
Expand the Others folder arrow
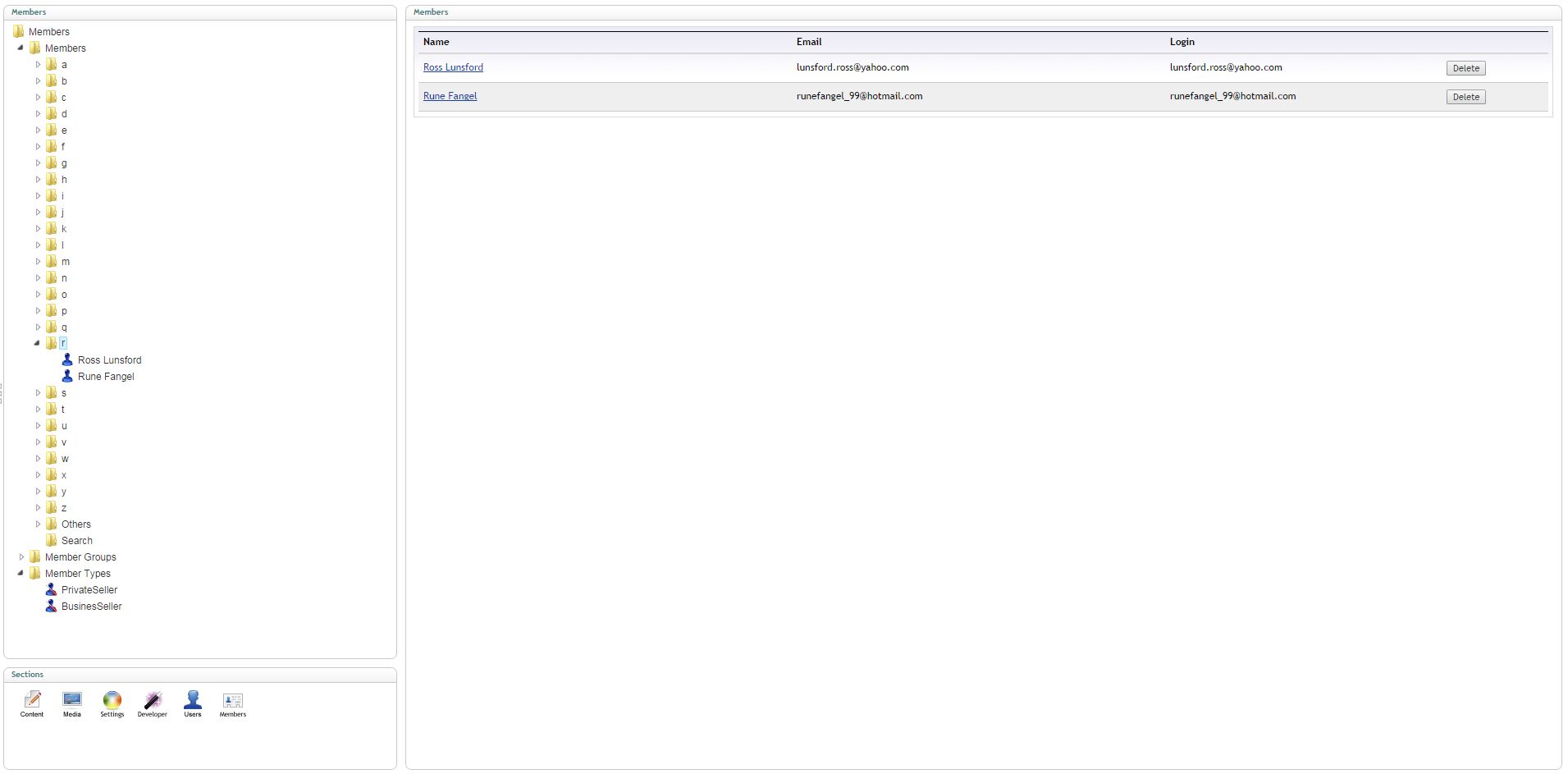click(38, 524)
